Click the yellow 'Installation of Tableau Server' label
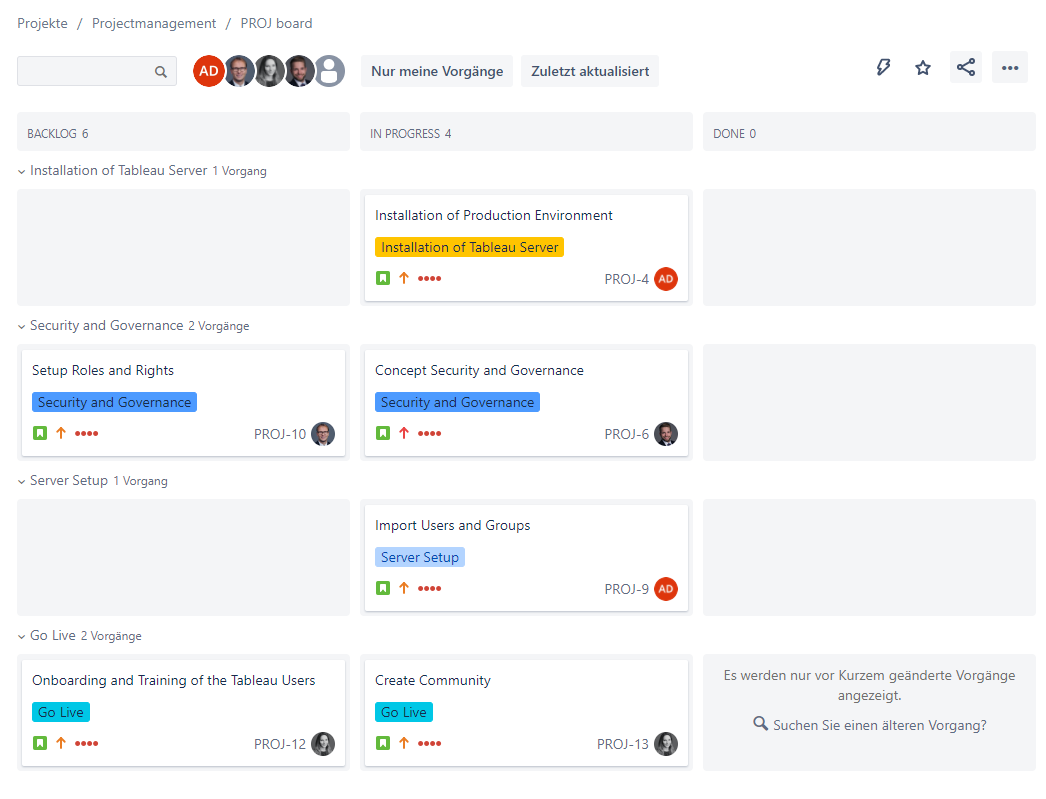Viewport: 1046px width, 799px height. click(x=469, y=246)
